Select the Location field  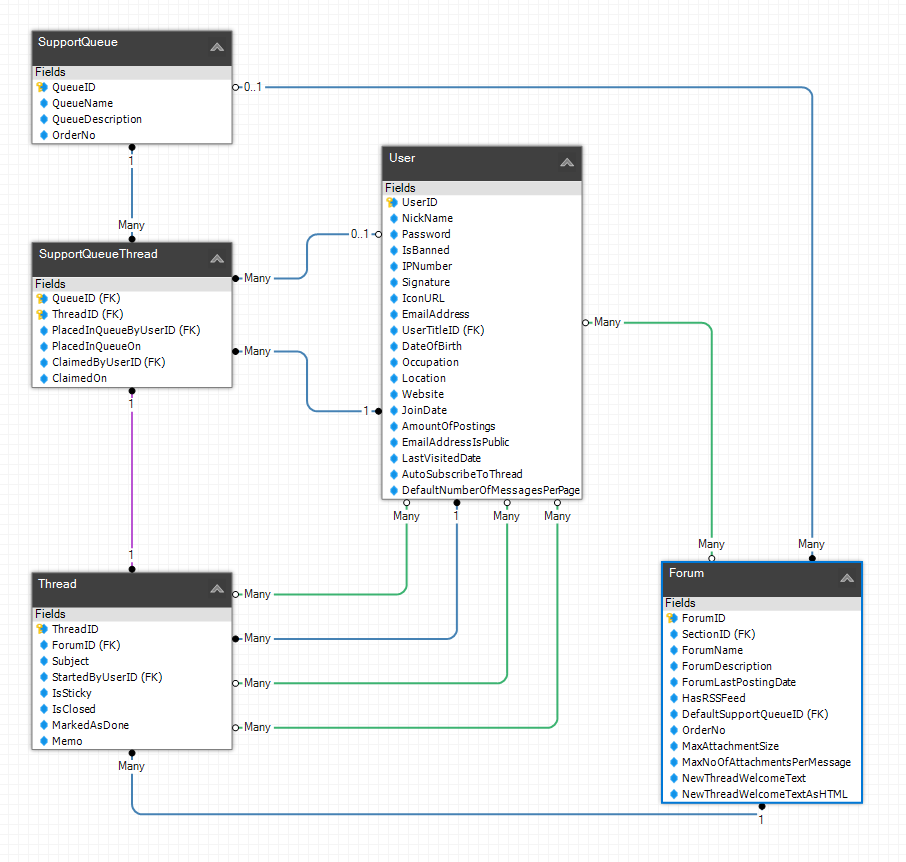pyautogui.click(x=482, y=378)
